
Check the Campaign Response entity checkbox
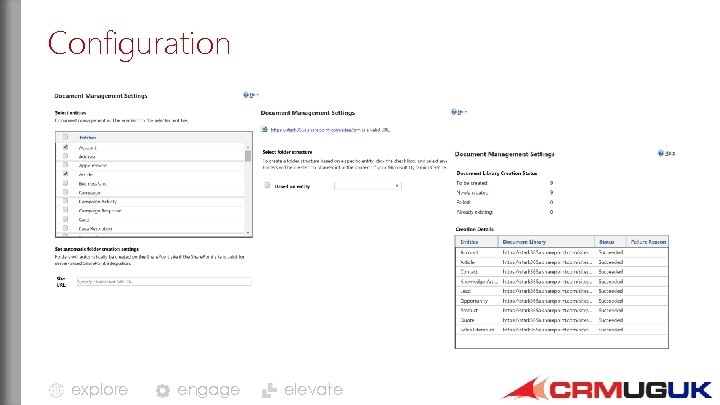65,210
